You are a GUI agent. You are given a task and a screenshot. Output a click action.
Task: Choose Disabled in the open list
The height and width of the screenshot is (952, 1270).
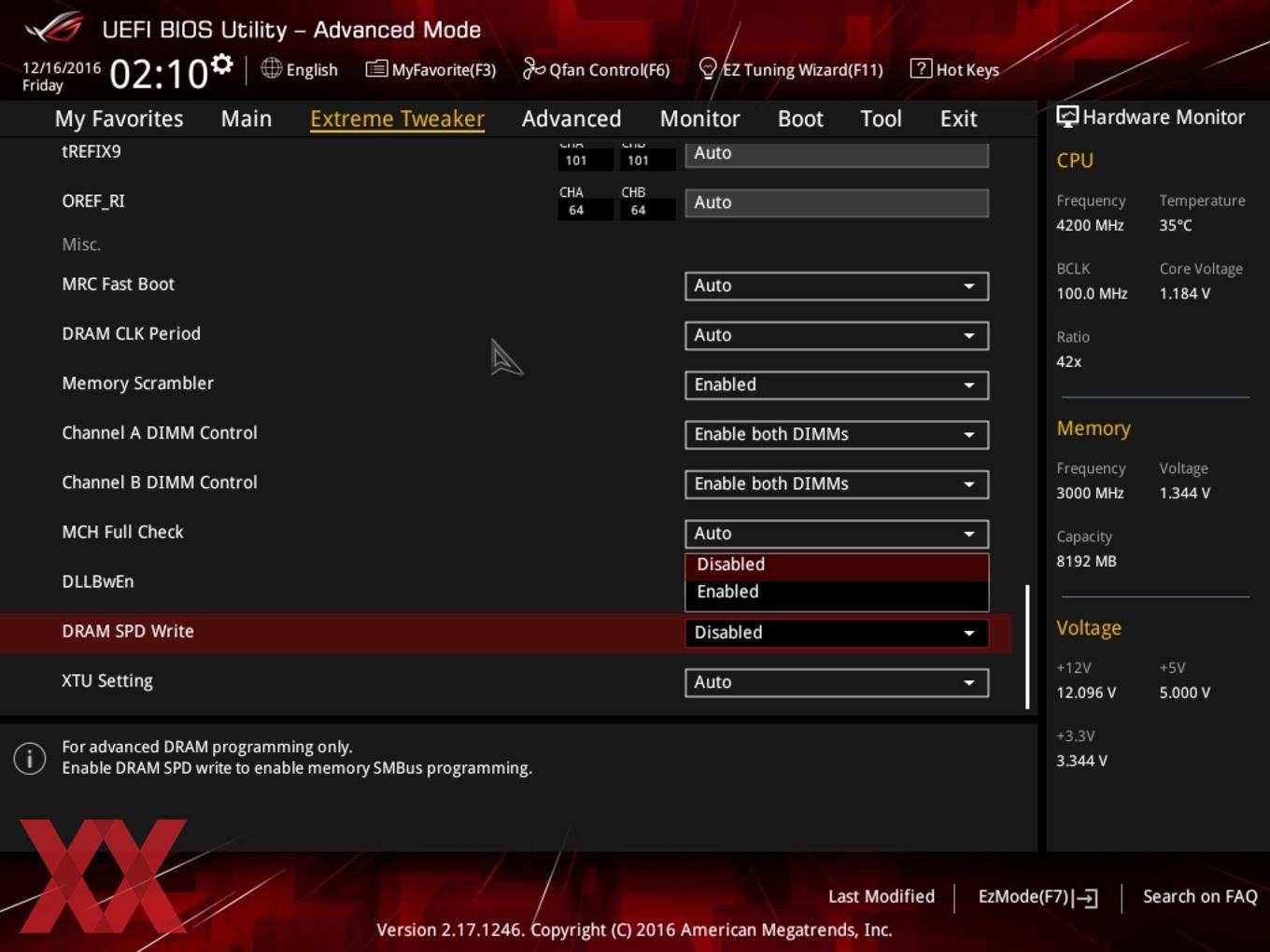(837, 565)
